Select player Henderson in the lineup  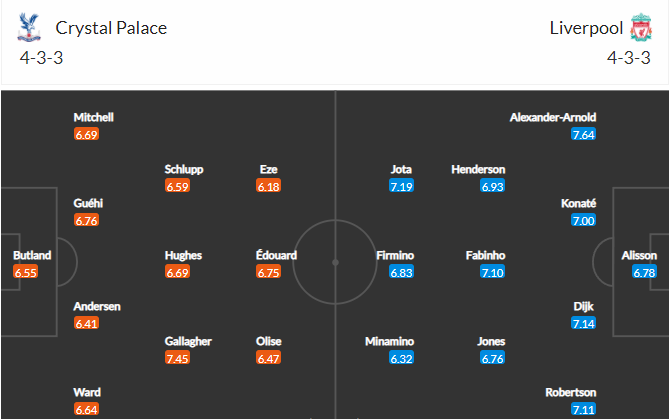[478, 169]
